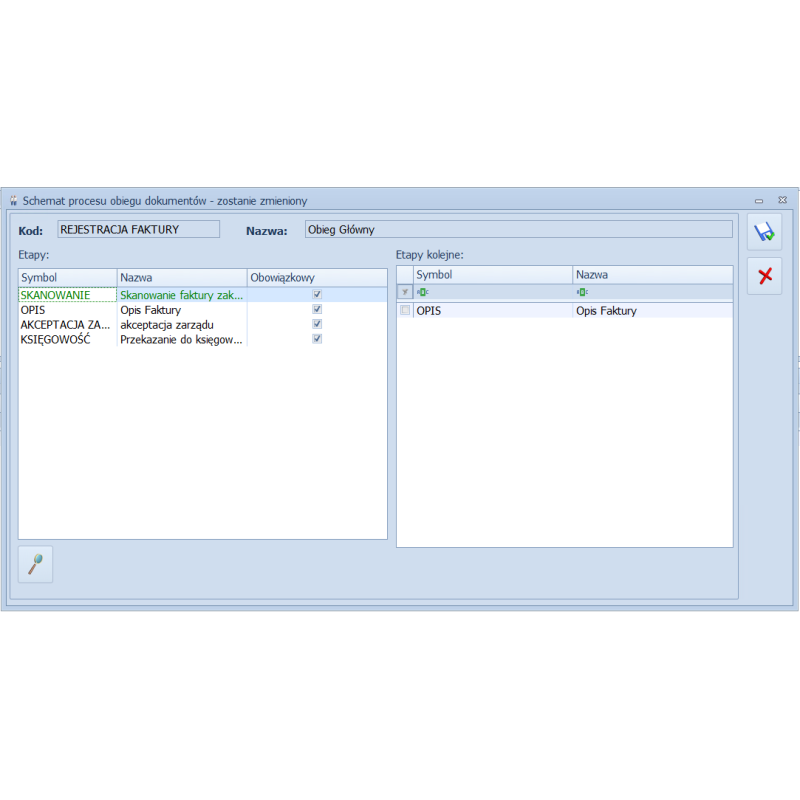The width and height of the screenshot is (800, 800).
Task: Click the magnifier preview button below Etapy
Action: (36, 564)
